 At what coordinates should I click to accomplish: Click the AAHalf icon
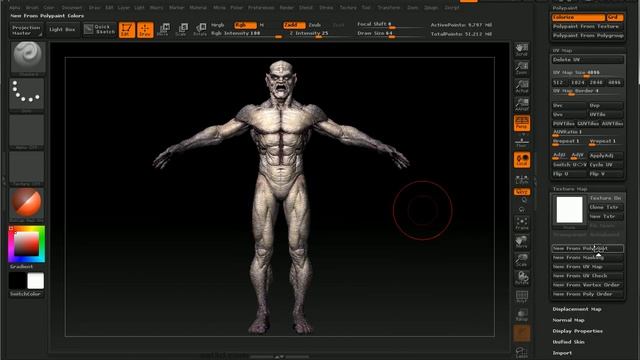(x=522, y=105)
